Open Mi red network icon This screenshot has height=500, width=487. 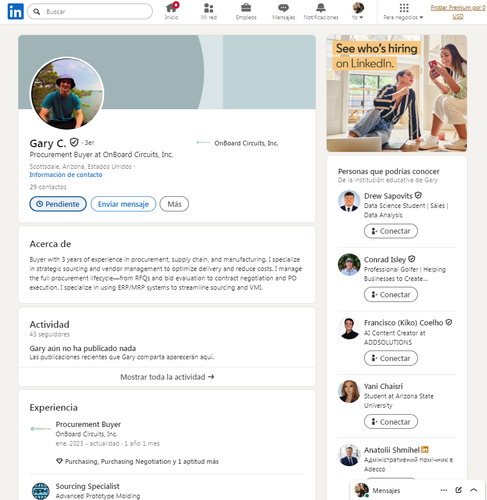(209, 11)
